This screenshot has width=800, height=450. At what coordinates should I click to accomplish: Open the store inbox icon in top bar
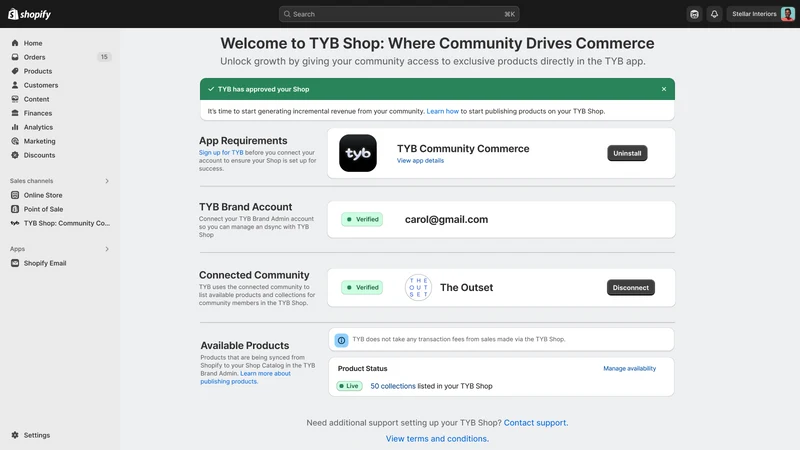pyautogui.click(x=694, y=14)
